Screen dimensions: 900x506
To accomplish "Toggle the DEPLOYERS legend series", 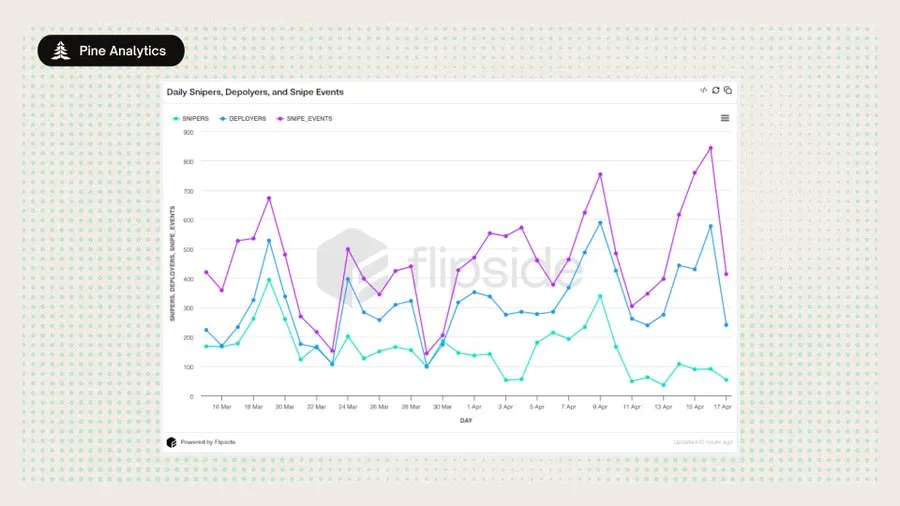I will click(243, 118).
